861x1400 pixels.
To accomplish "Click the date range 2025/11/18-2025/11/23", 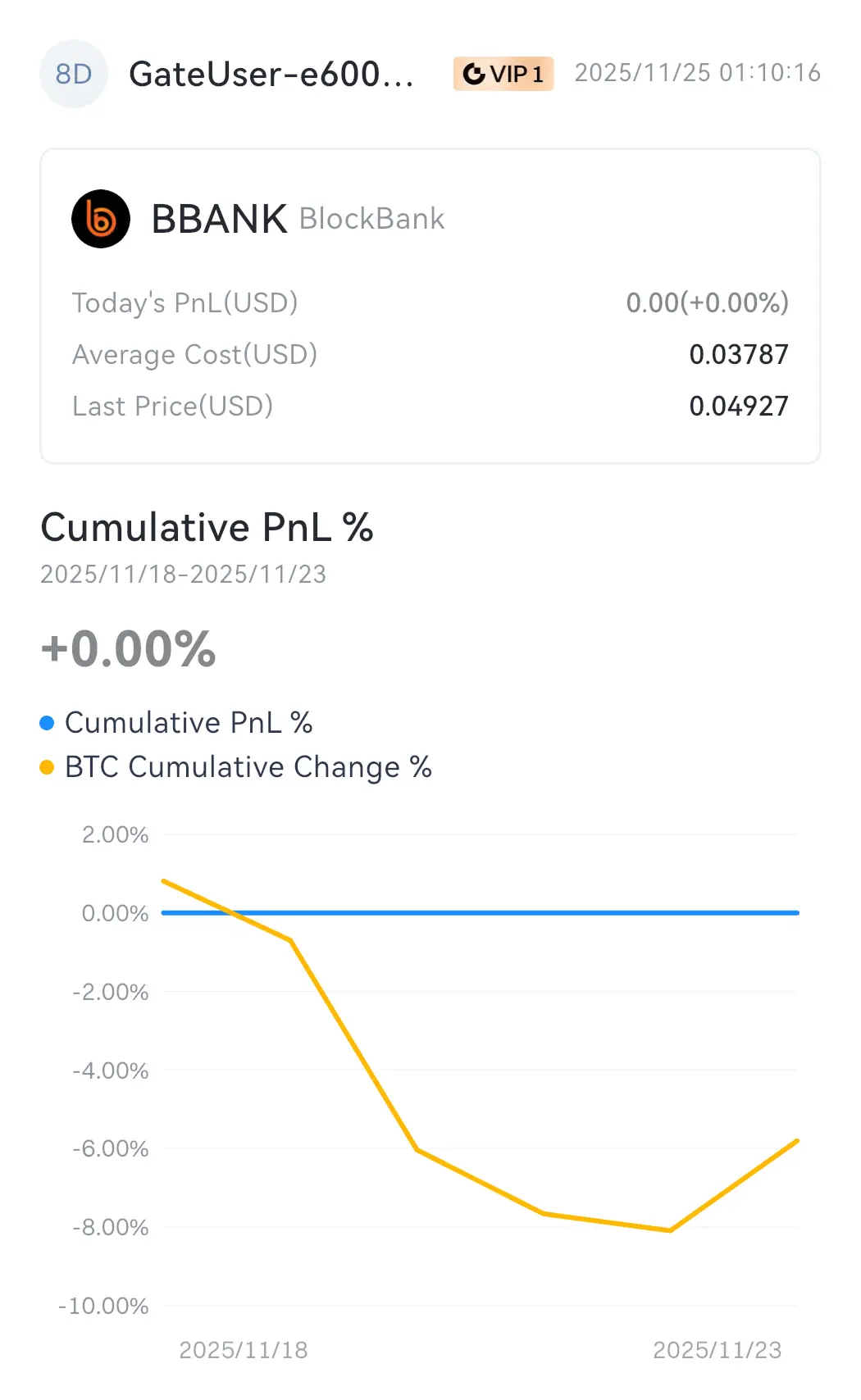I will pyautogui.click(x=183, y=574).
